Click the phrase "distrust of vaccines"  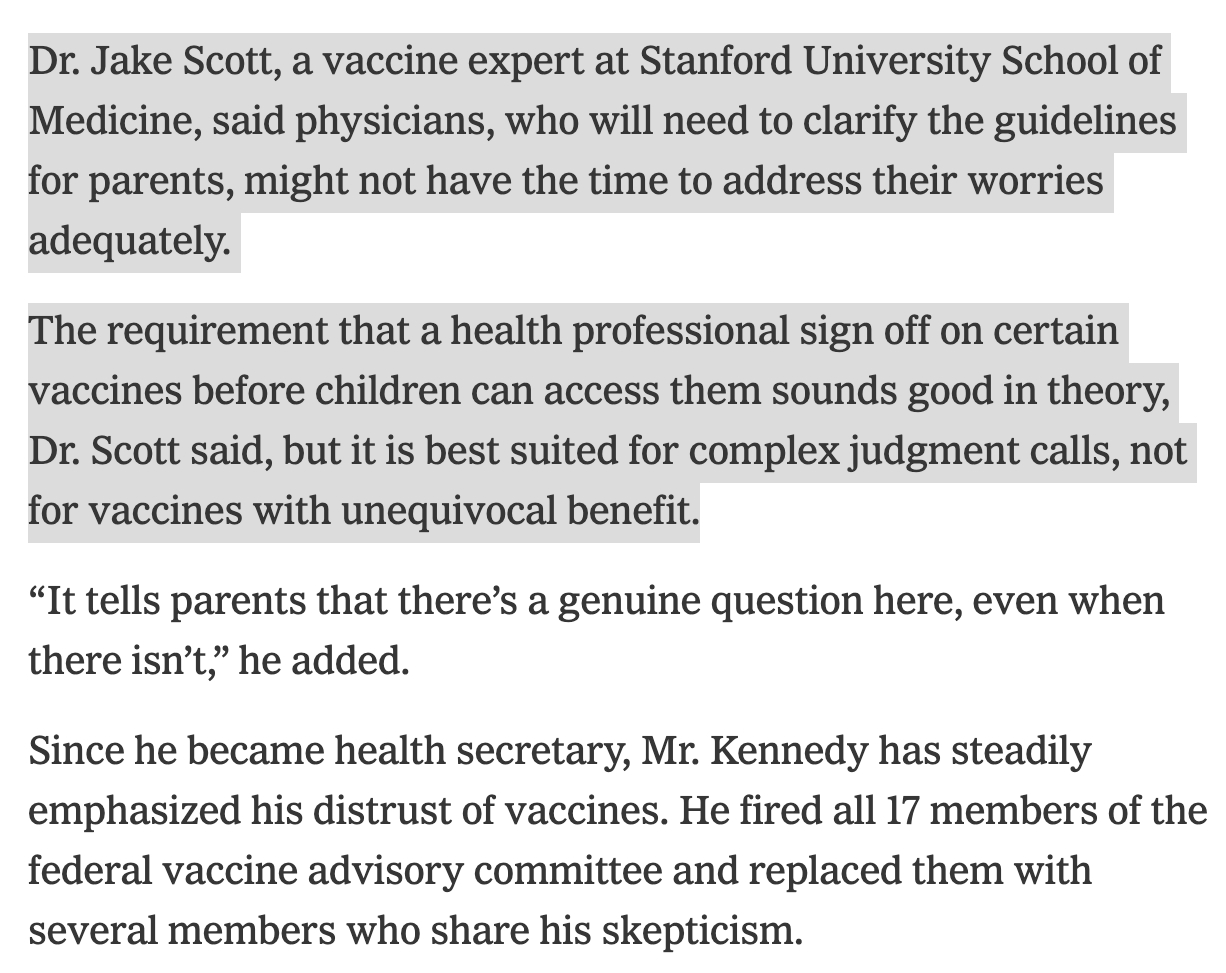click(486, 810)
